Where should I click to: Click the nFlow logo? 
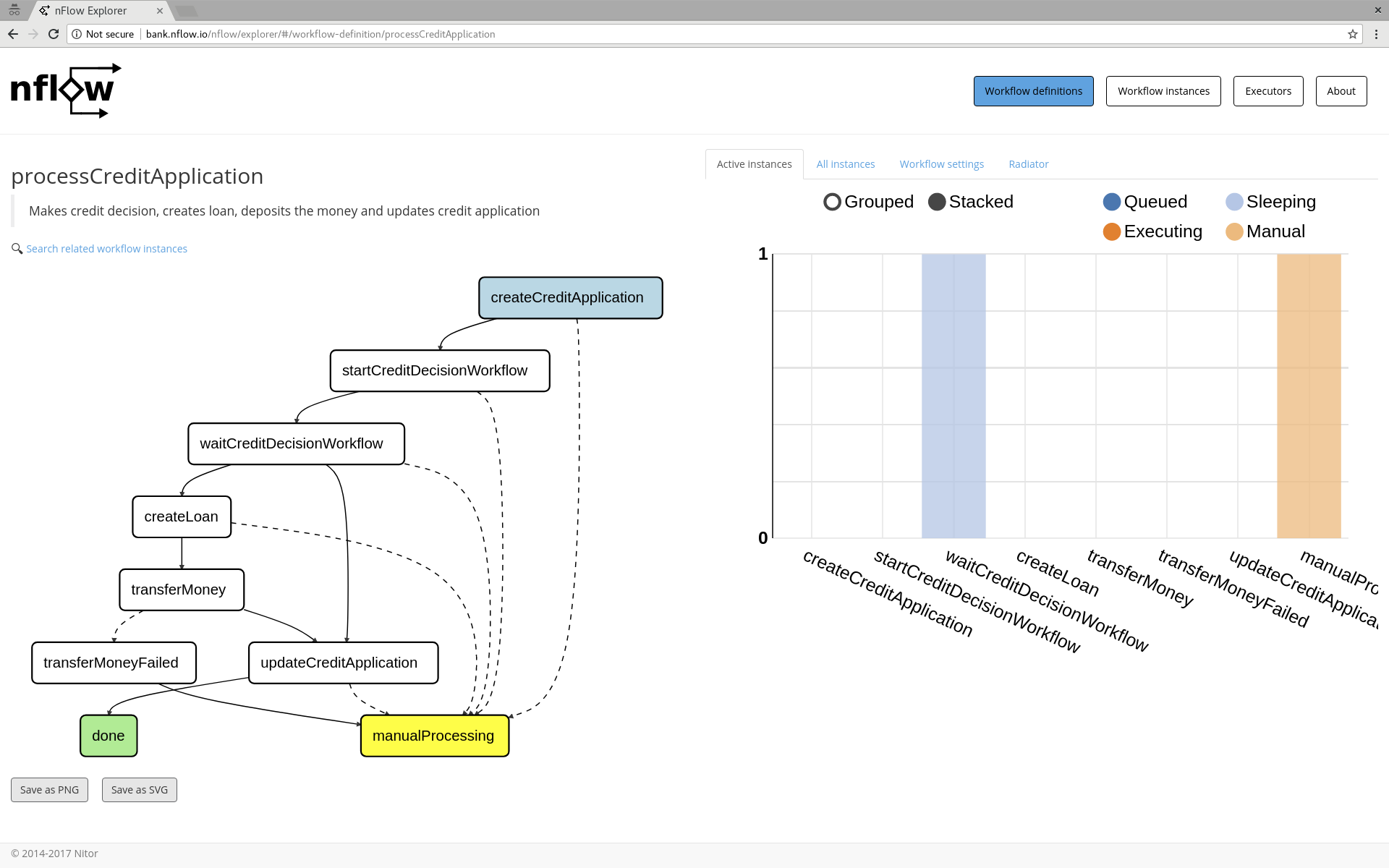click(65, 90)
